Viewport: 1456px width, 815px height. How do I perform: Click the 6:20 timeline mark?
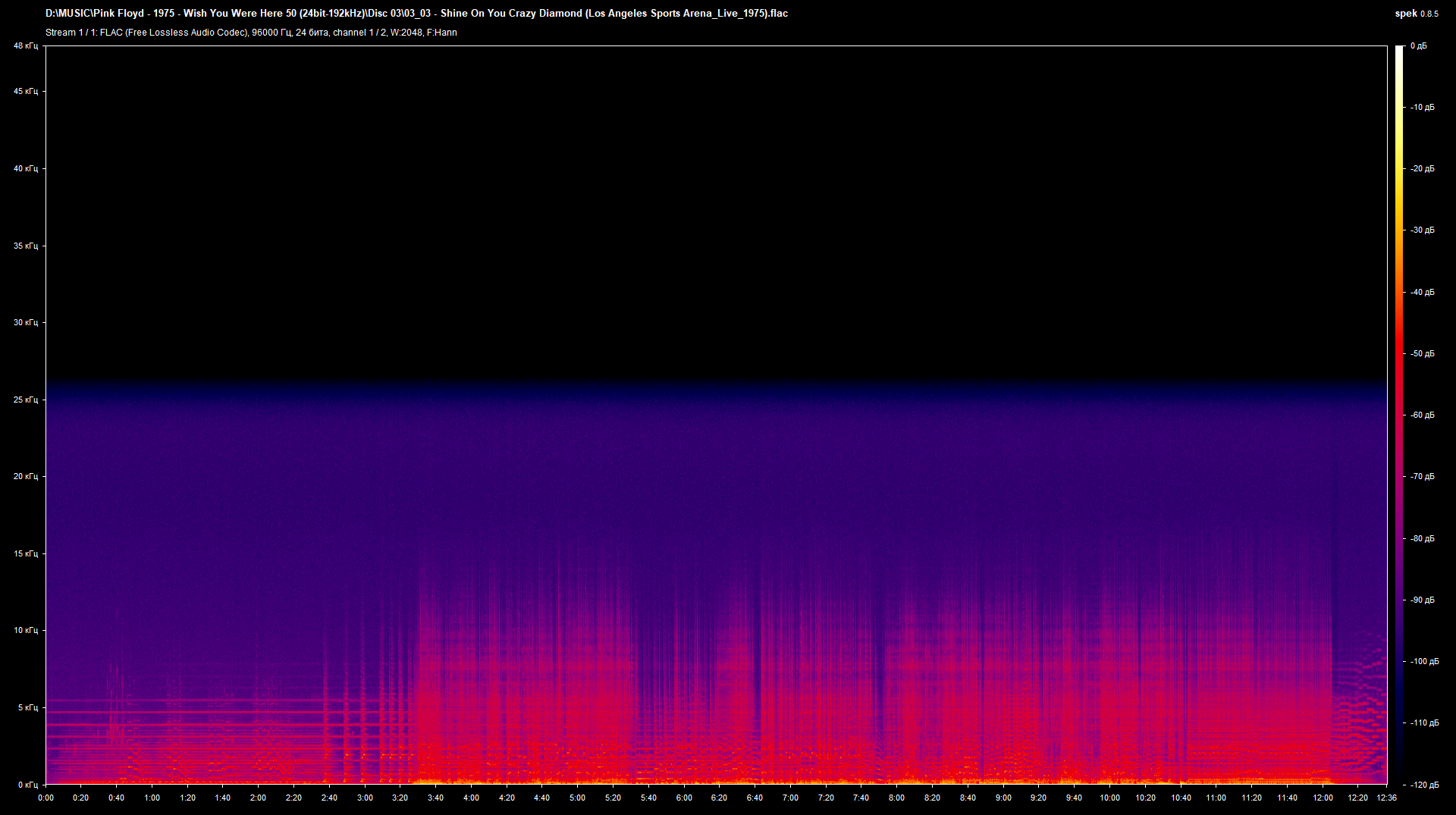(x=720, y=798)
